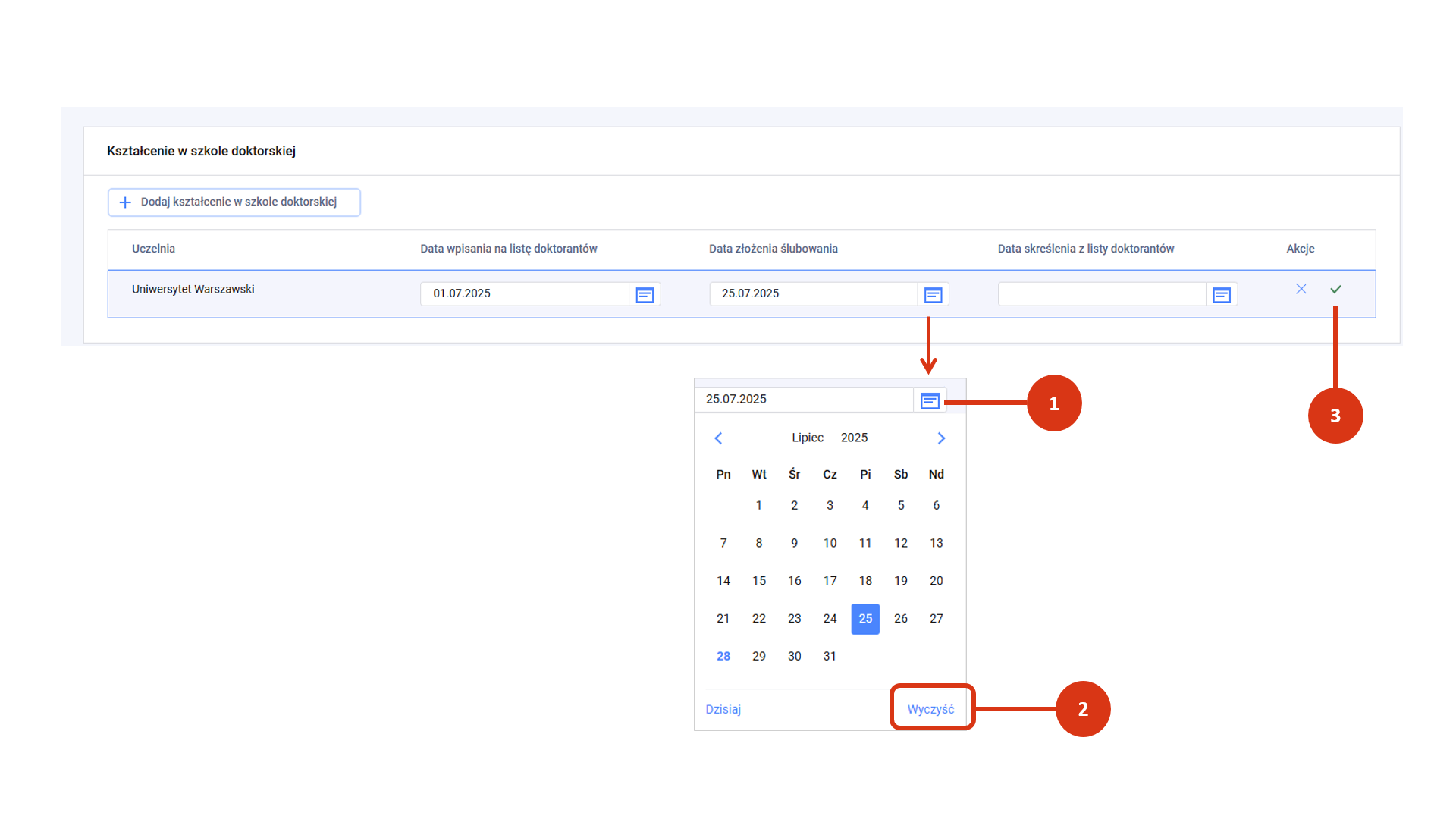1456x819 pixels.
Task: Select day 21 in calendar
Action: coord(723,619)
